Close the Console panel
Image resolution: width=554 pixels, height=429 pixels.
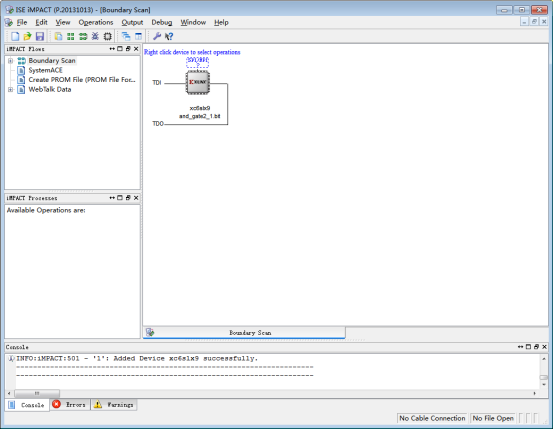(x=544, y=347)
